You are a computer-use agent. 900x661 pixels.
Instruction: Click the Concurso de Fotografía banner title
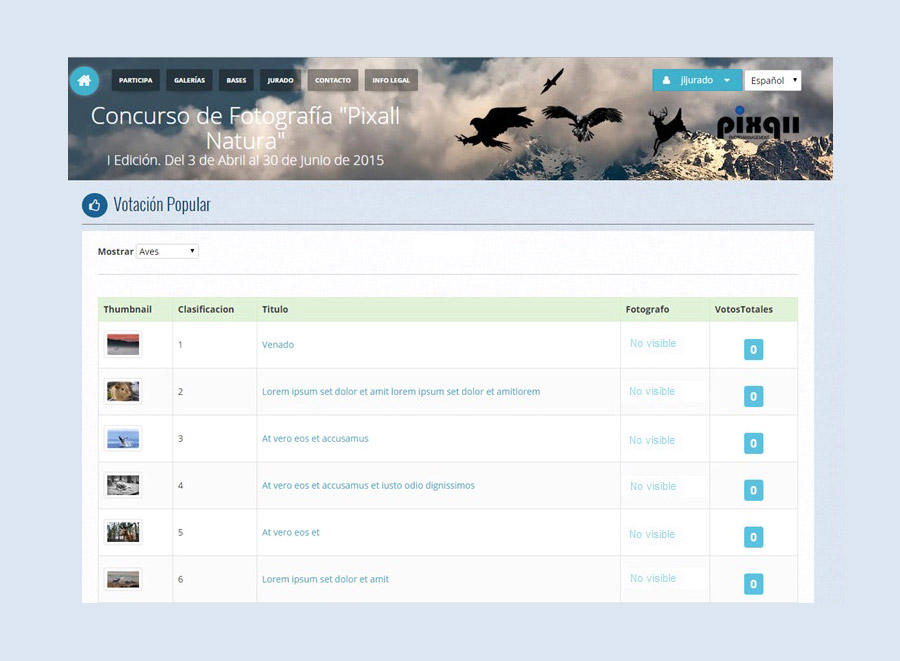click(245, 128)
